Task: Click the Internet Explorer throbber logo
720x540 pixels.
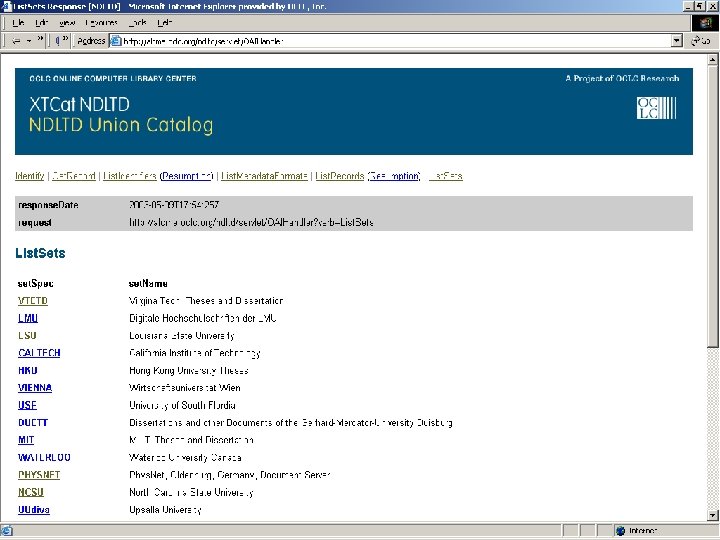Action: click(x=705, y=22)
